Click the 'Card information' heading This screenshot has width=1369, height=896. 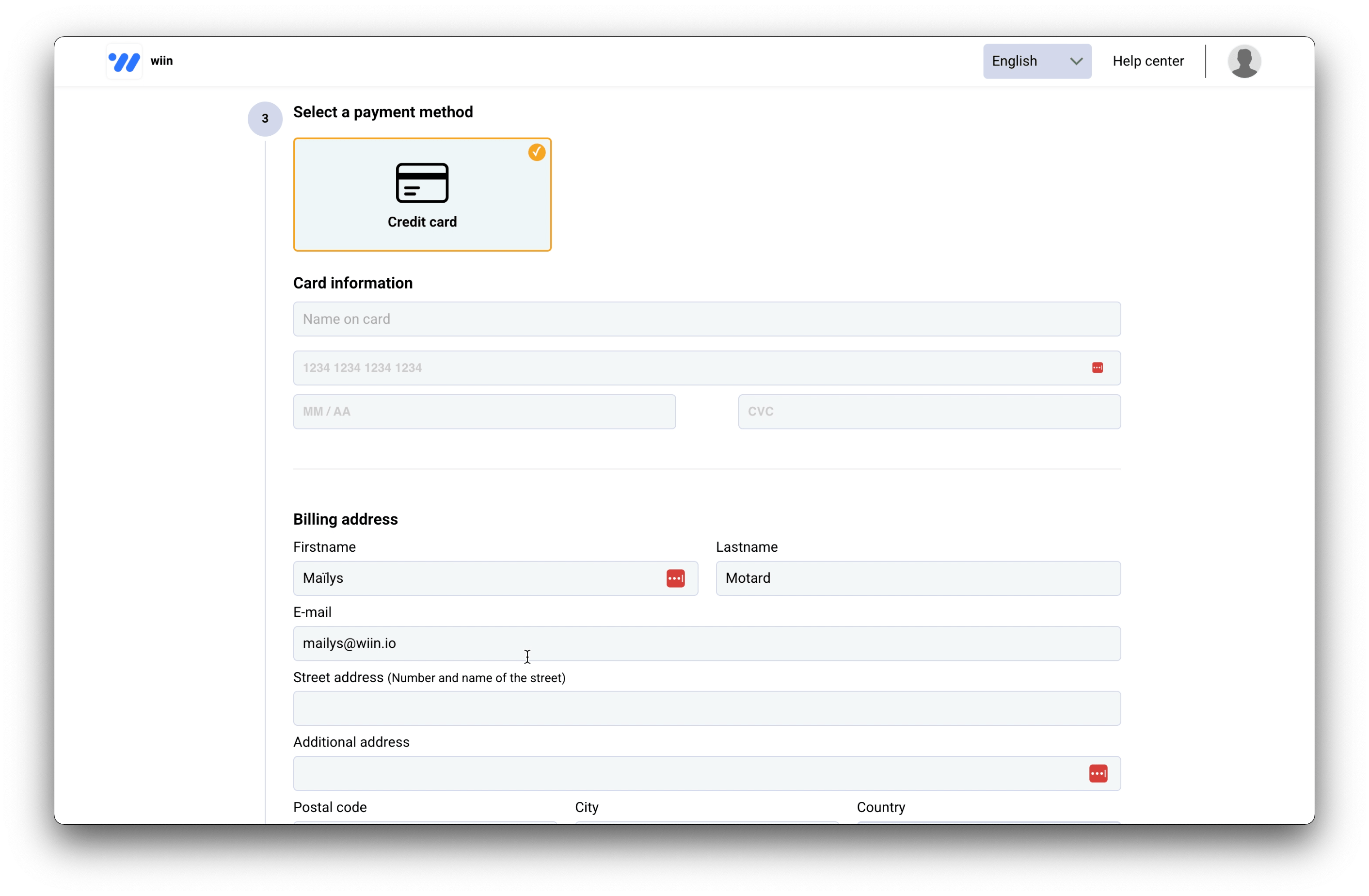[352, 283]
